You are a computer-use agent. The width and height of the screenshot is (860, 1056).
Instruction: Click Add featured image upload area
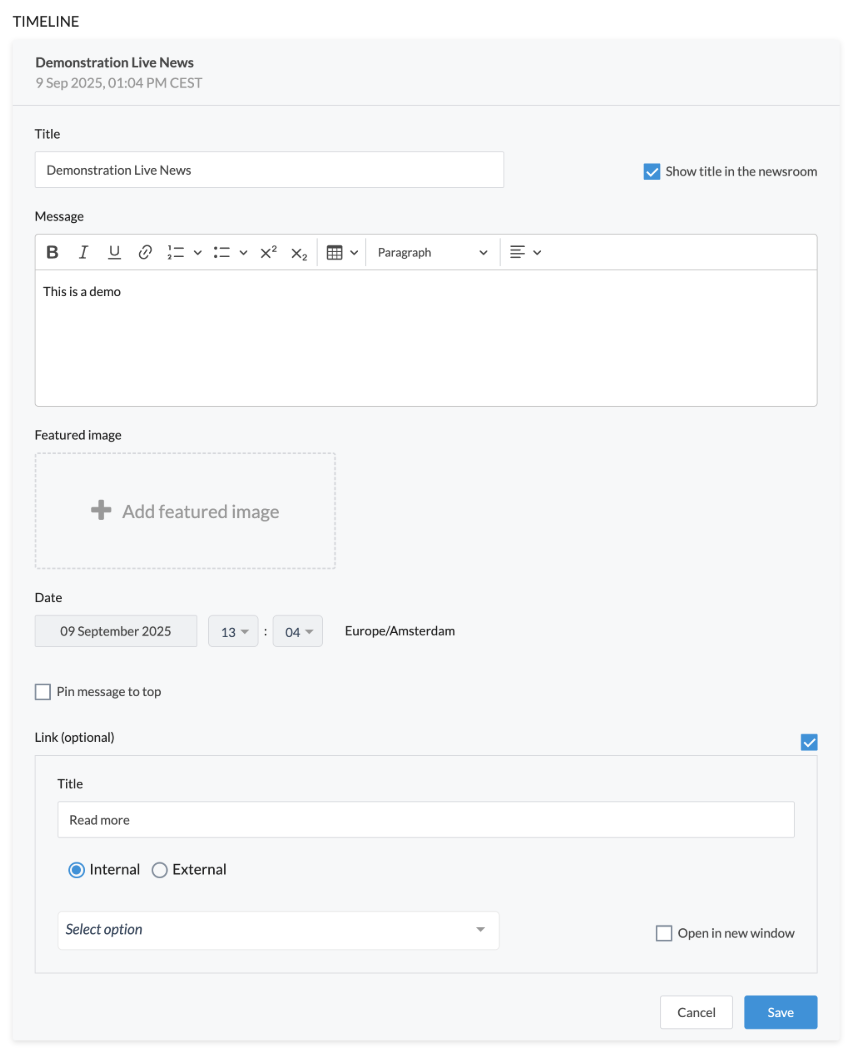coord(185,511)
